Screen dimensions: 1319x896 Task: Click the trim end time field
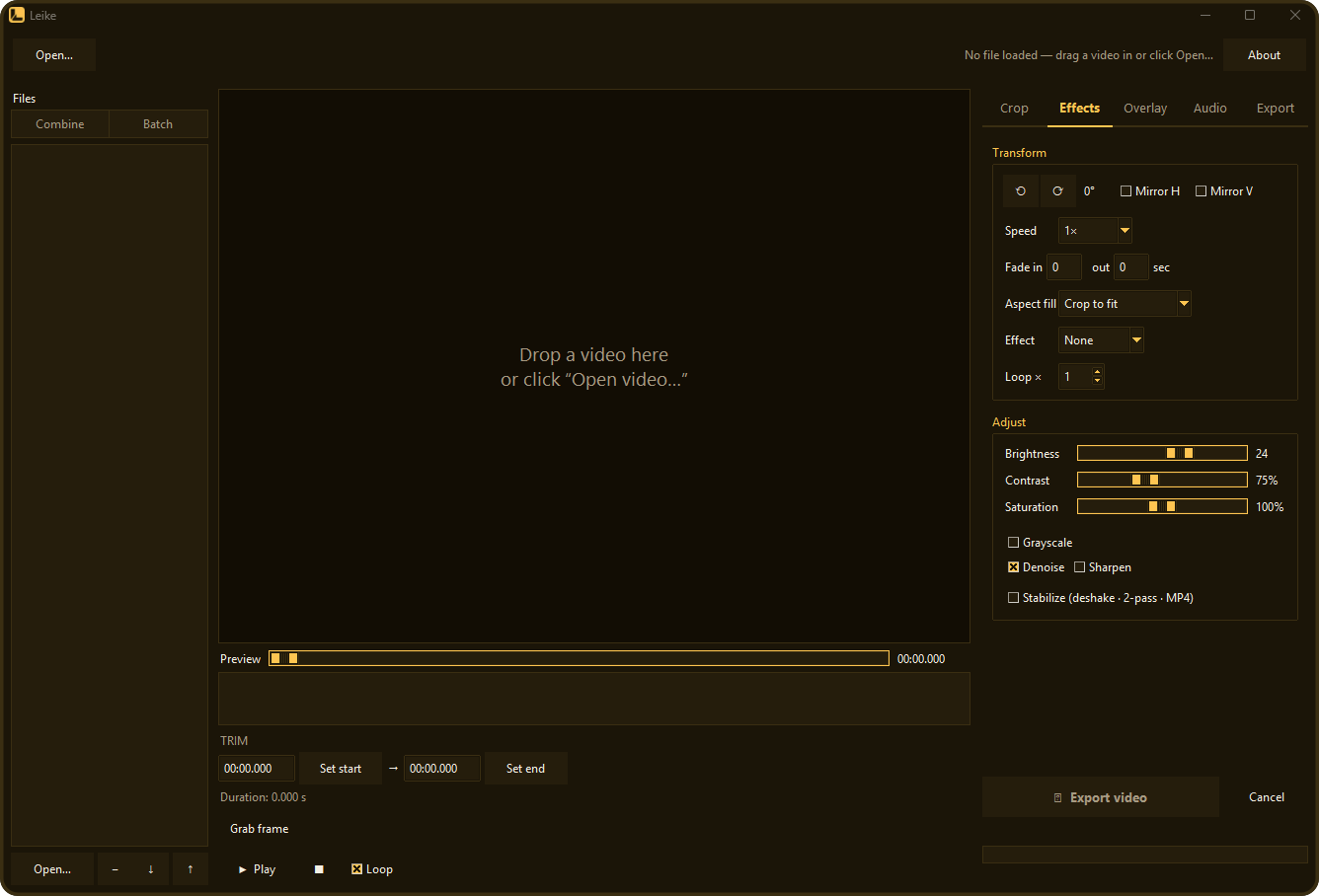click(x=442, y=769)
